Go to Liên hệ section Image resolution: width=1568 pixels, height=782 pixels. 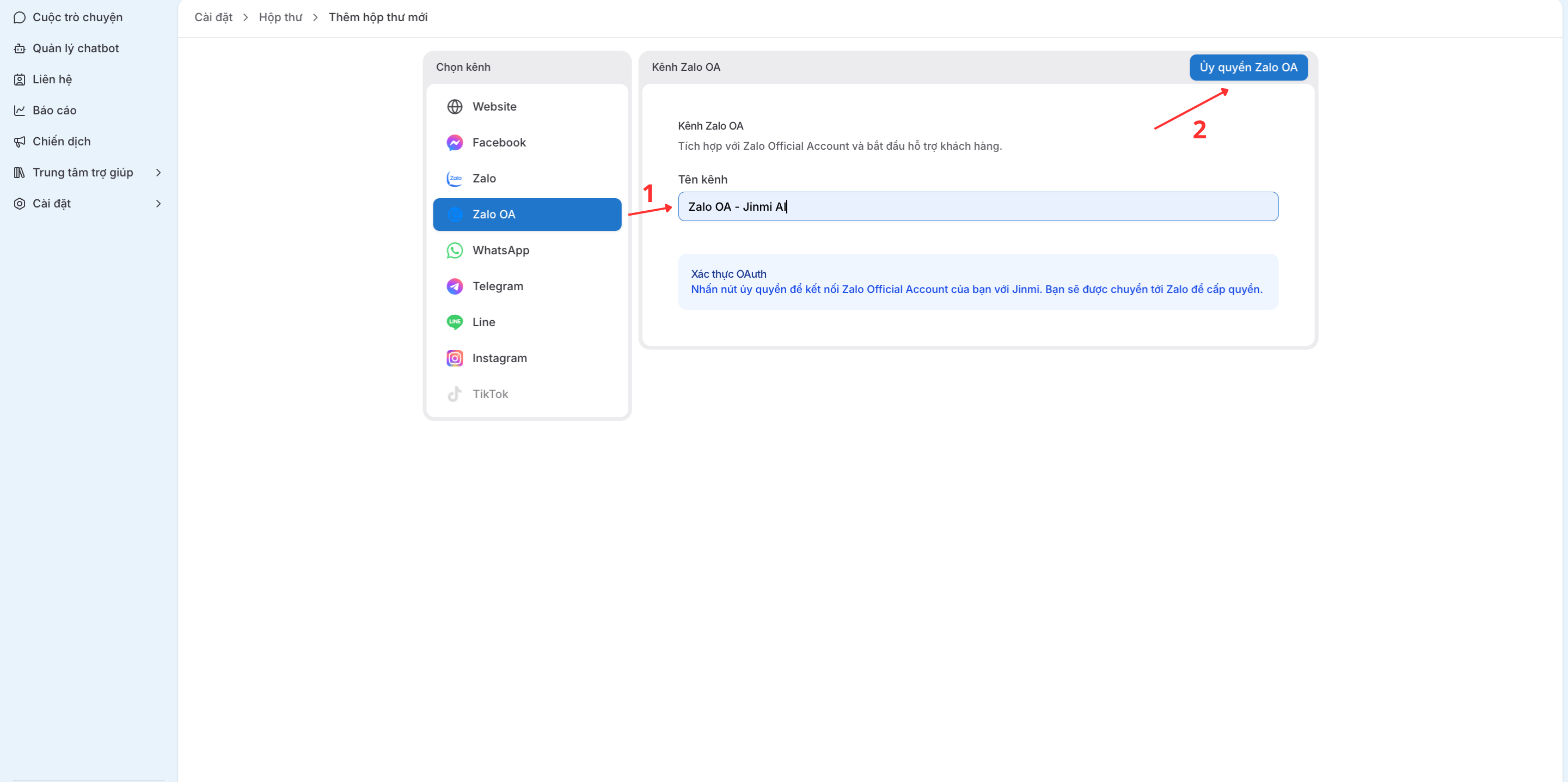[52, 79]
